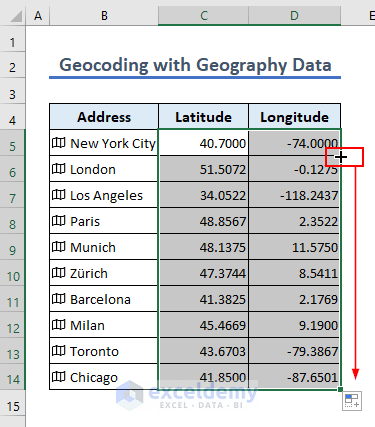
Task: Select column D header
Action: 294,15
